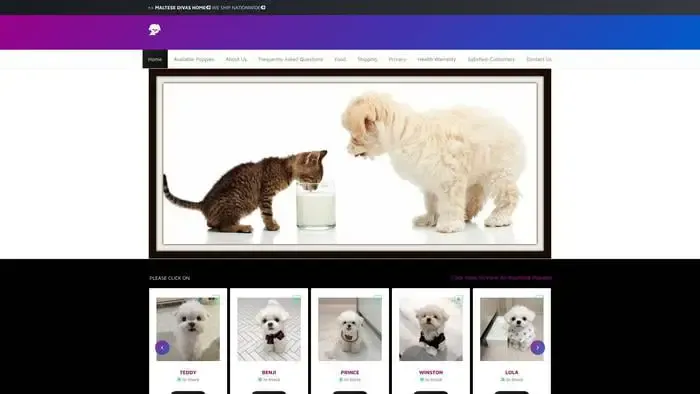This screenshot has width=700, height=394.
Task: Click the TEDDY name link
Action: (x=188, y=372)
